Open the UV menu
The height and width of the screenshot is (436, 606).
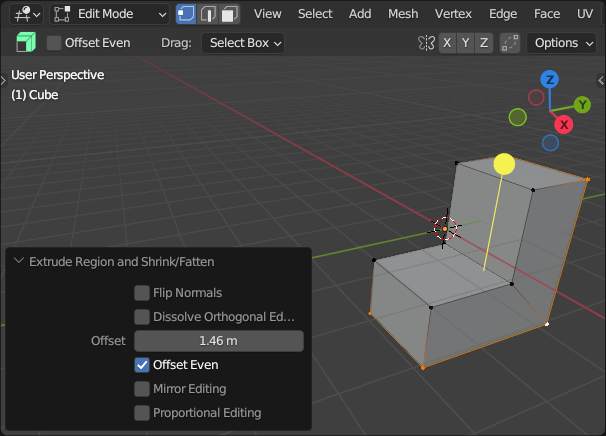(x=585, y=14)
